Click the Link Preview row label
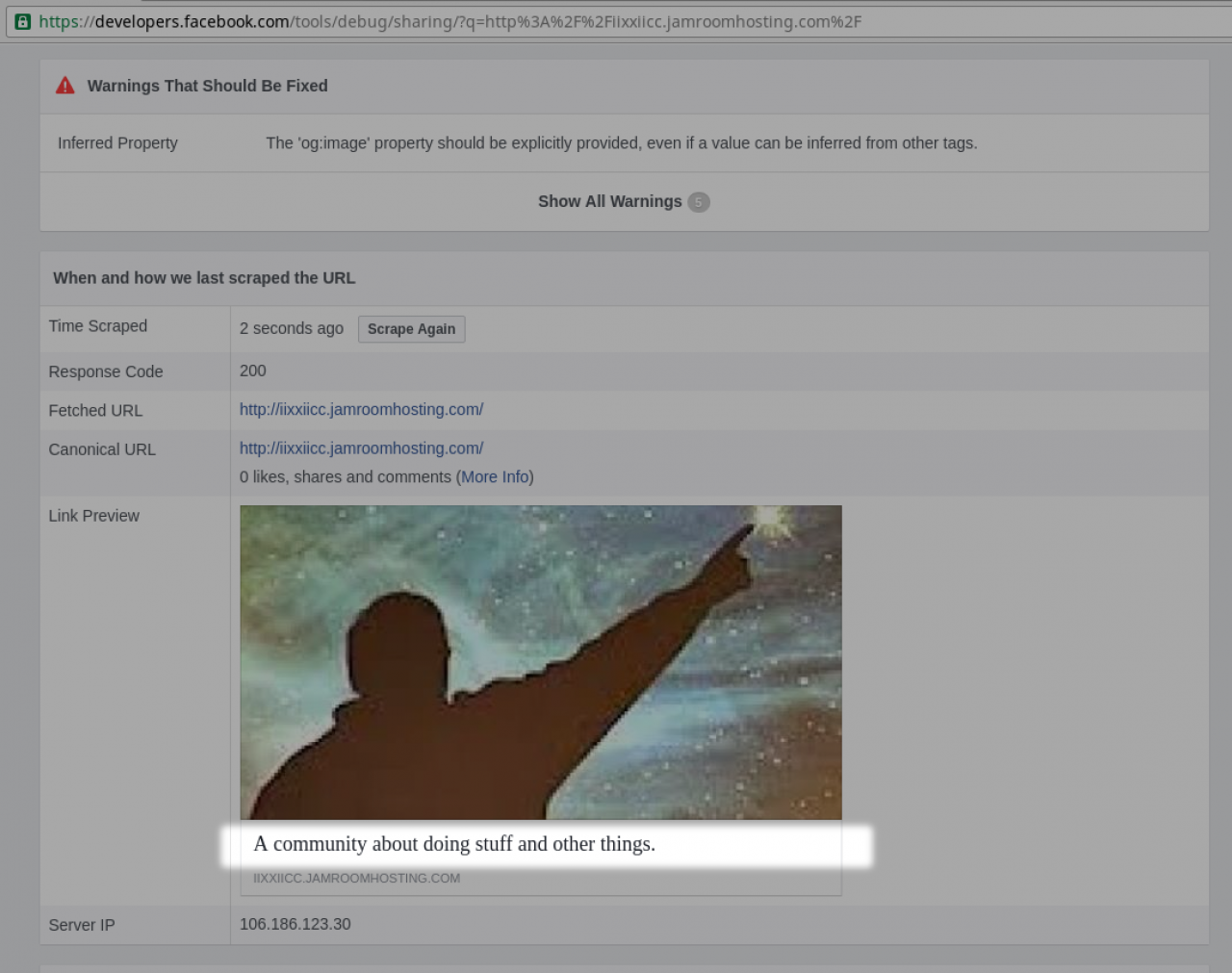The image size is (1232, 973). coord(93,516)
